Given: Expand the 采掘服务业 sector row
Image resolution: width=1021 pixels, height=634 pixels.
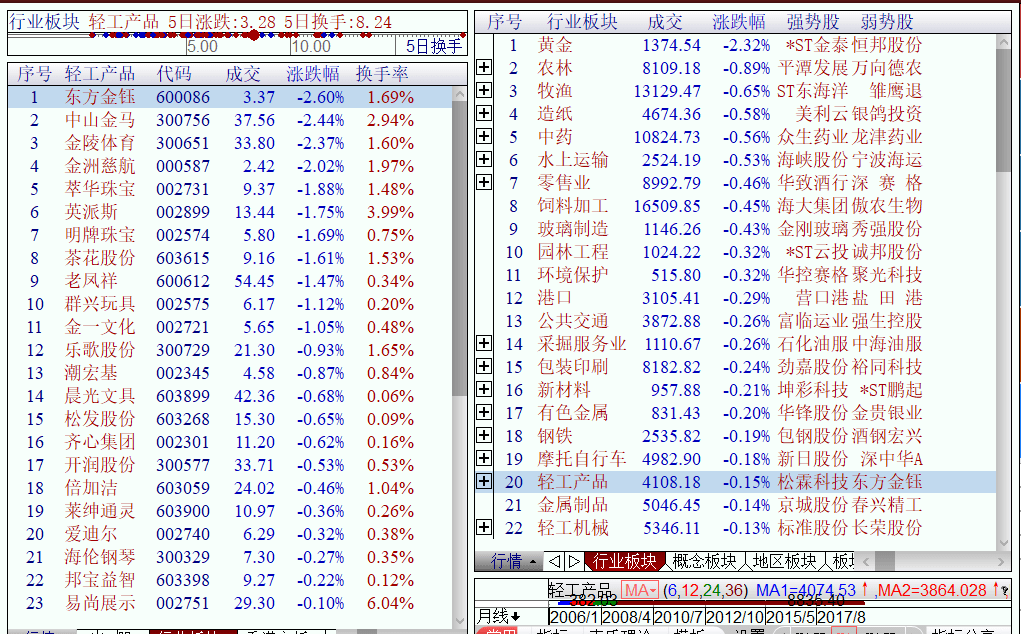Looking at the screenshot, I should coord(484,344).
